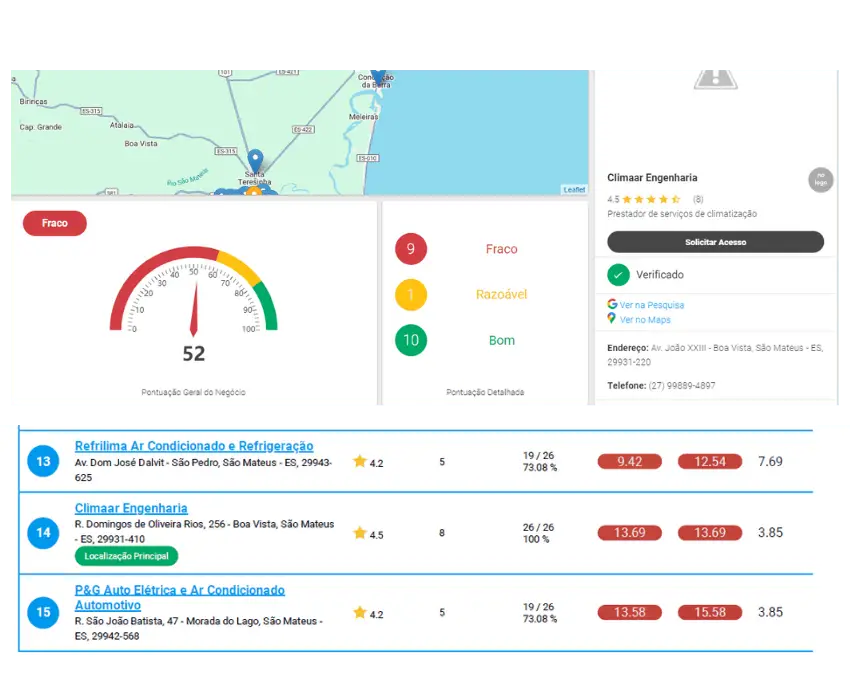Open the Ver no Maps link

(x=645, y=320)
